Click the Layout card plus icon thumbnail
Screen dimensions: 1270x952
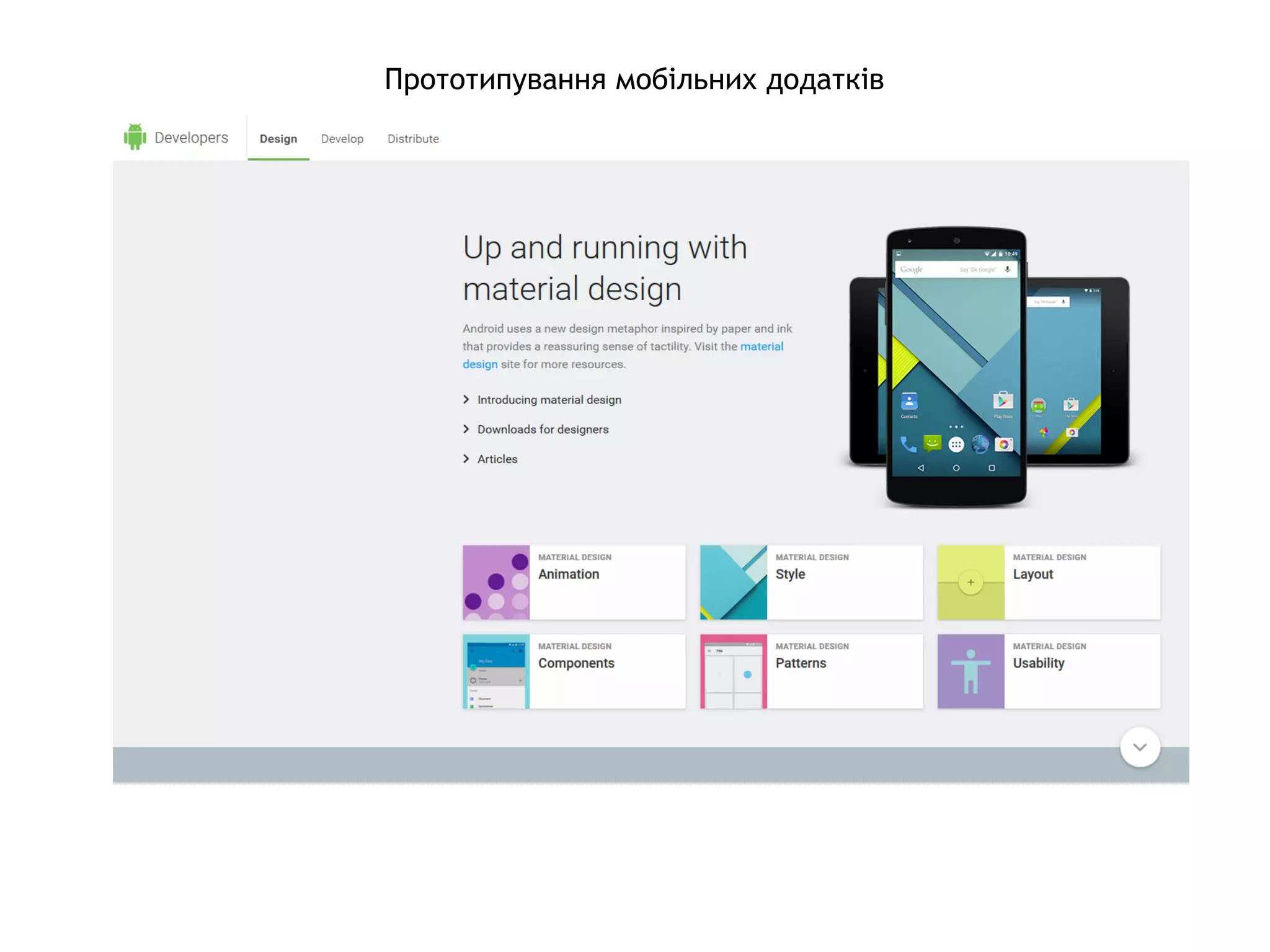click(x=970, y=582)
